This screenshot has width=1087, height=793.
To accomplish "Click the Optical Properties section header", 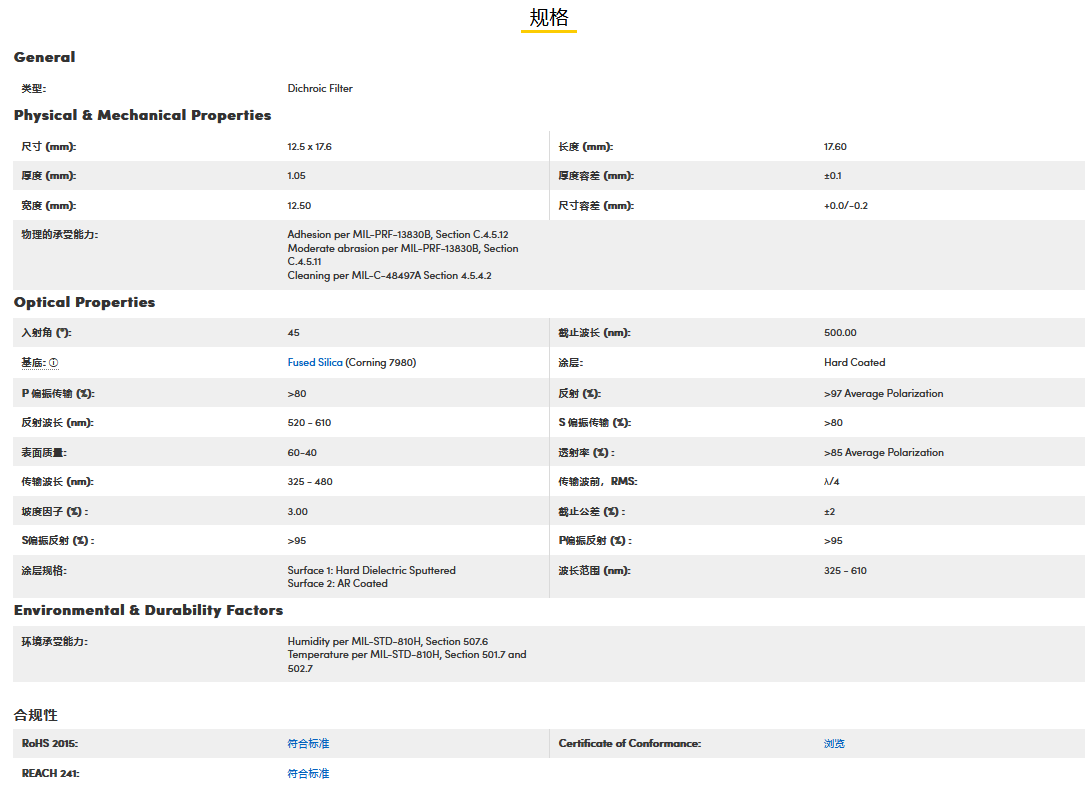I will click(x=84, y=302).
